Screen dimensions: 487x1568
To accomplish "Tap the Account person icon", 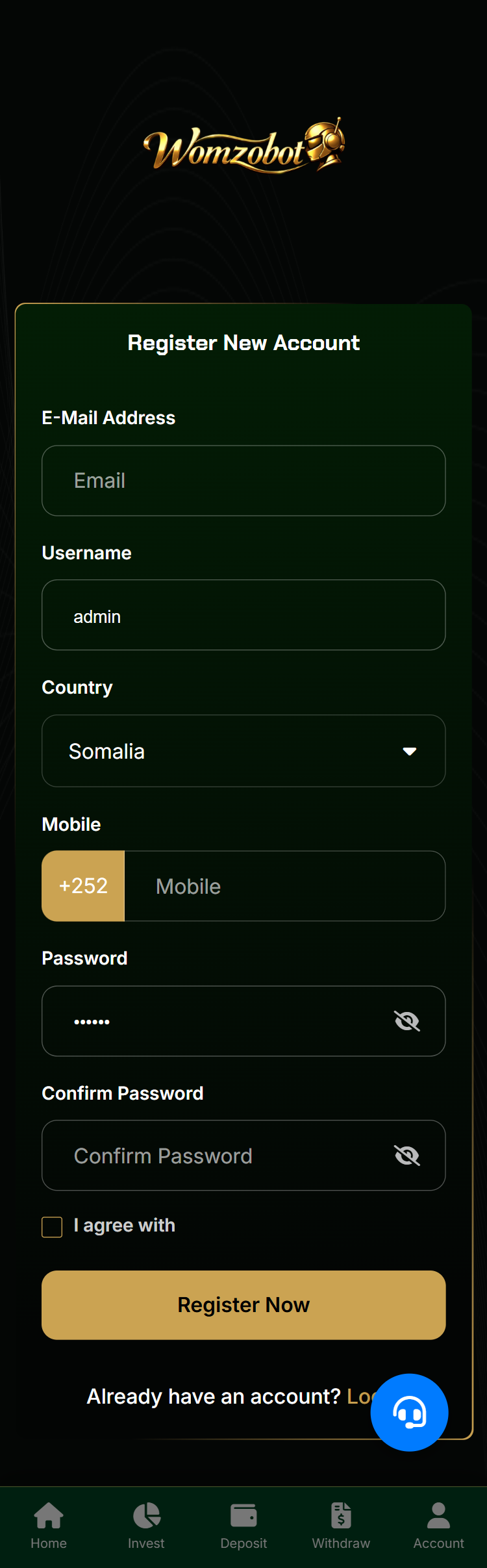I will (x=438, y=1515).
